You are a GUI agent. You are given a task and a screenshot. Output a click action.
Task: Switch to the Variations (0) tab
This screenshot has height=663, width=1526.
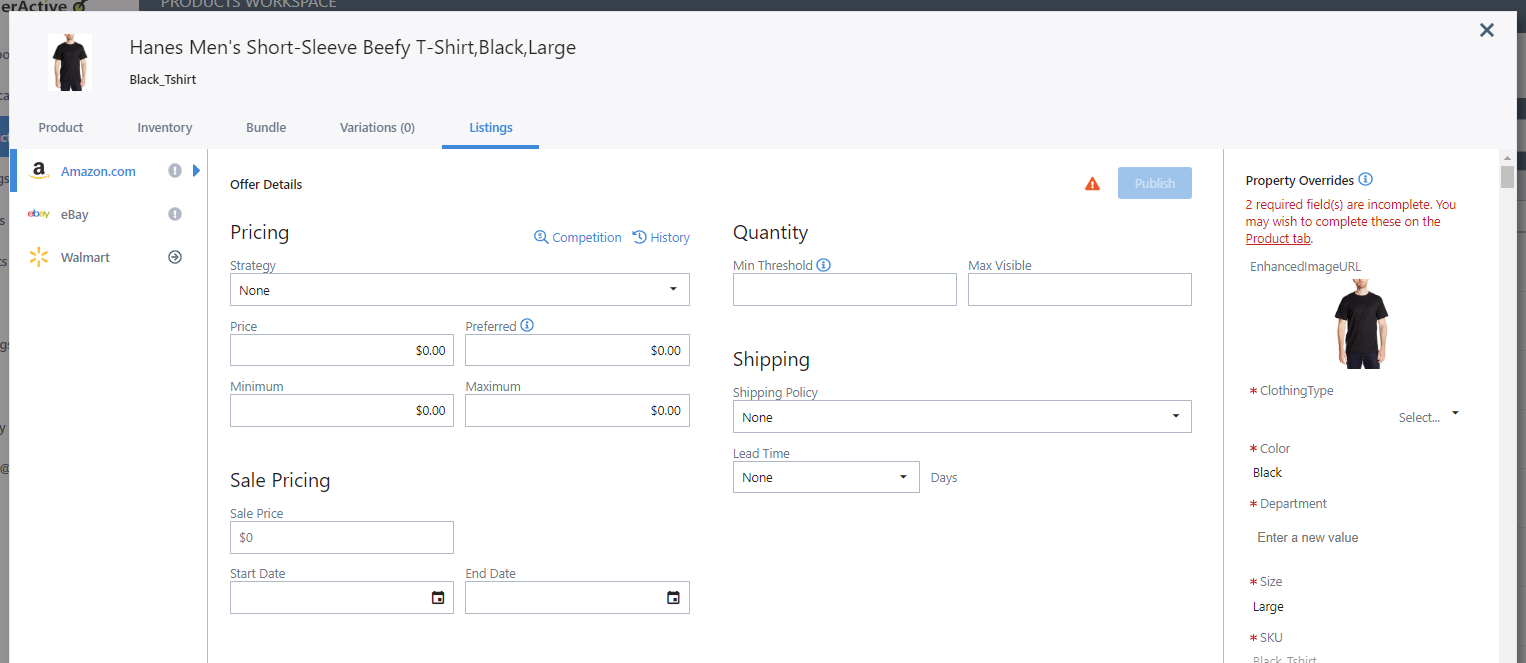(x=378, y=127)
